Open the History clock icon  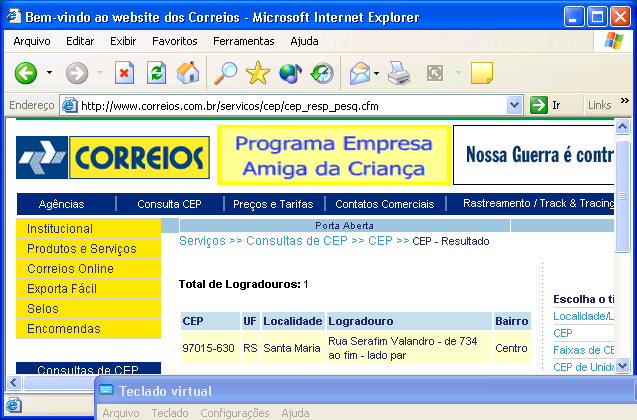pos(322,73)
